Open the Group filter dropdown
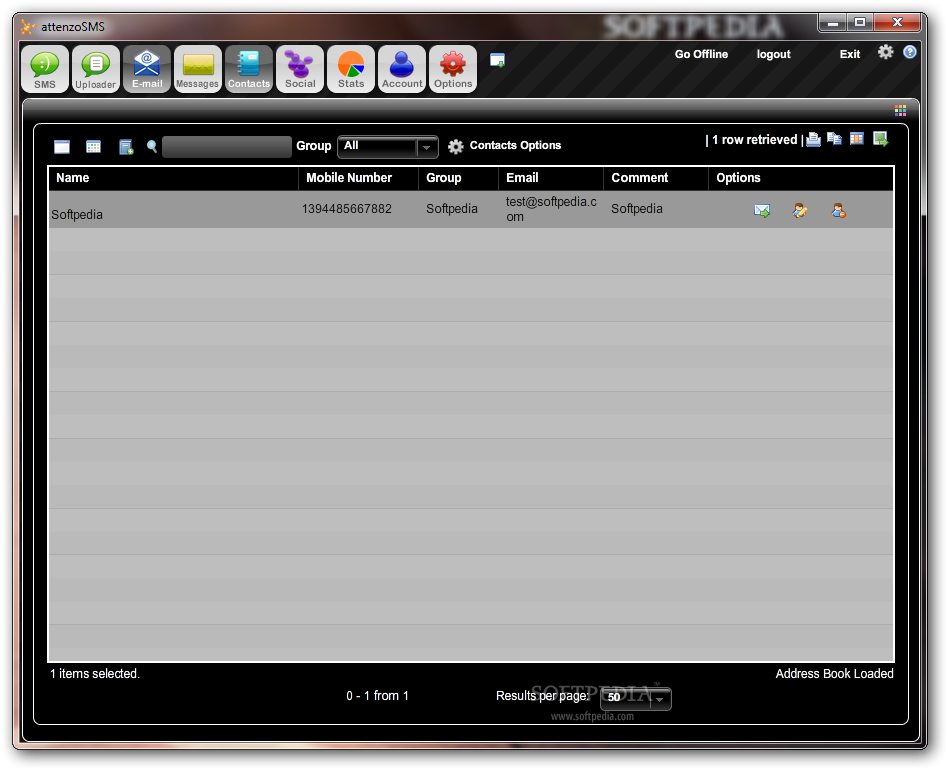Image resolution: width=948 pixels, height=770 pixels. point(388,146)
